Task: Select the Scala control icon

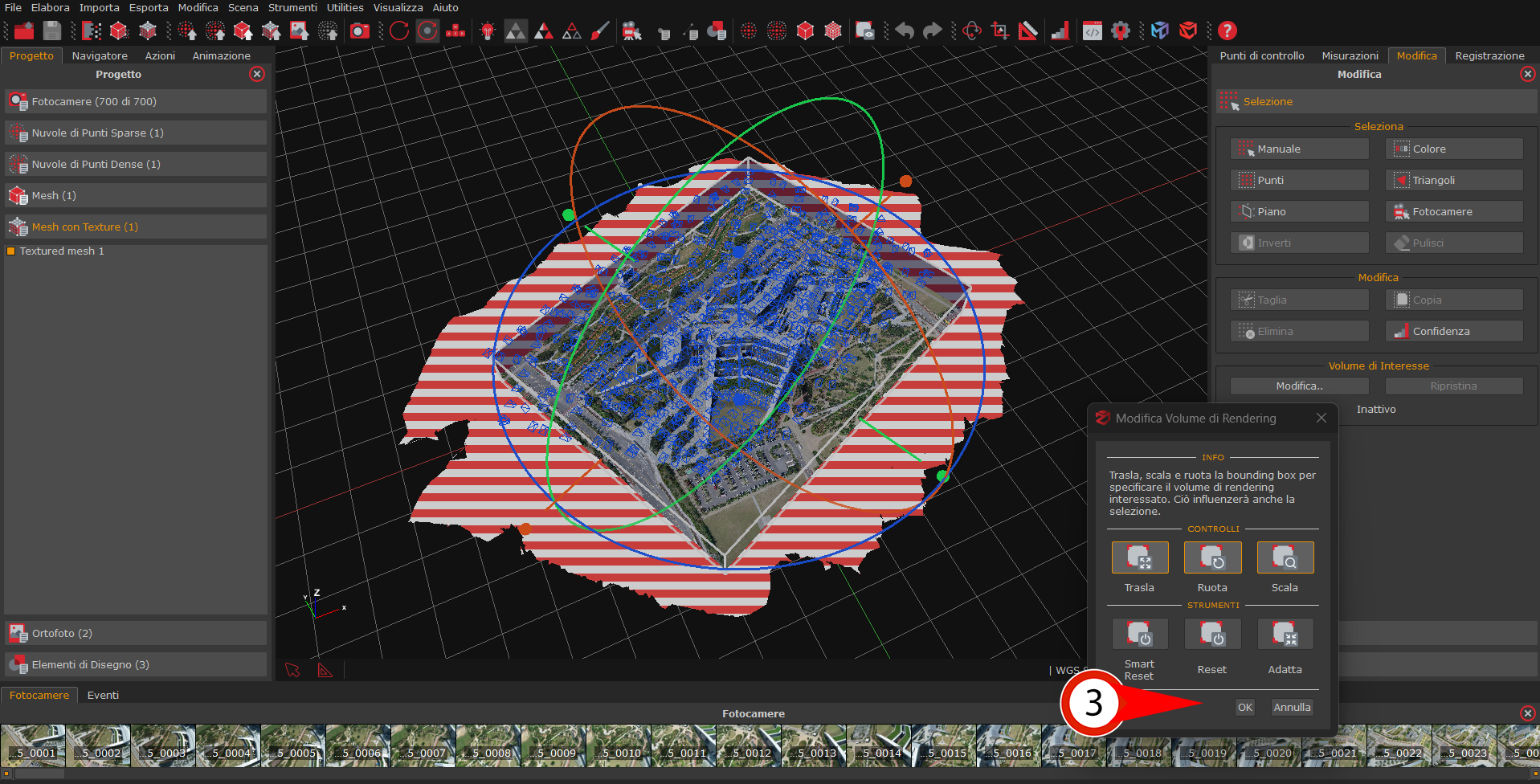Action: pyautogui.click(x=1285, y=557)
